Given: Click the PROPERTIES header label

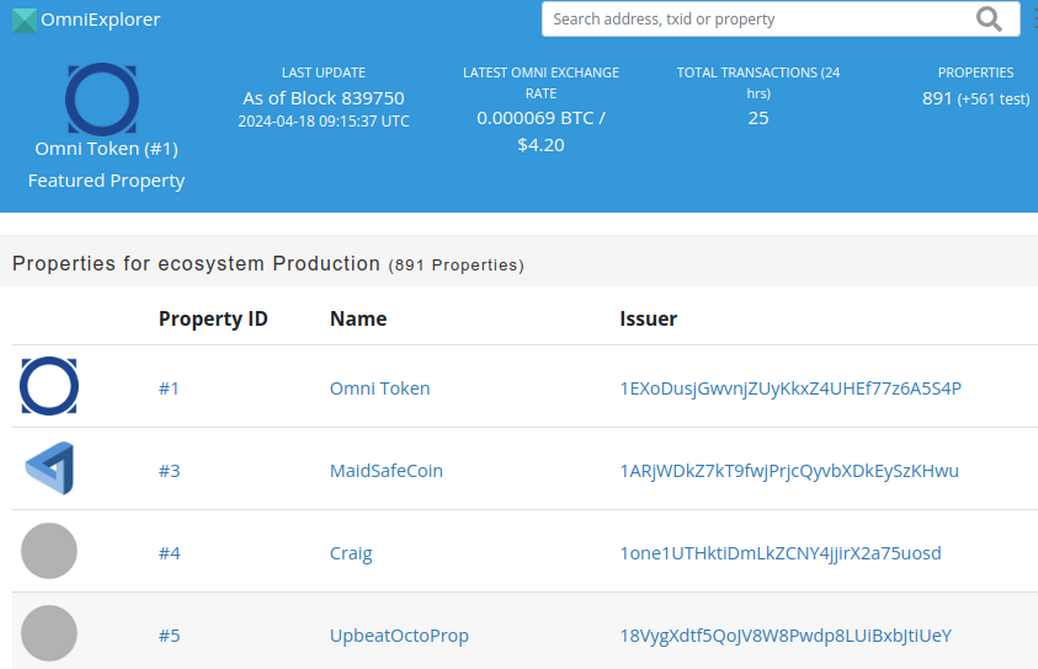Looking at the screenshot, I should pyautogui.click(x=976, y=73).
